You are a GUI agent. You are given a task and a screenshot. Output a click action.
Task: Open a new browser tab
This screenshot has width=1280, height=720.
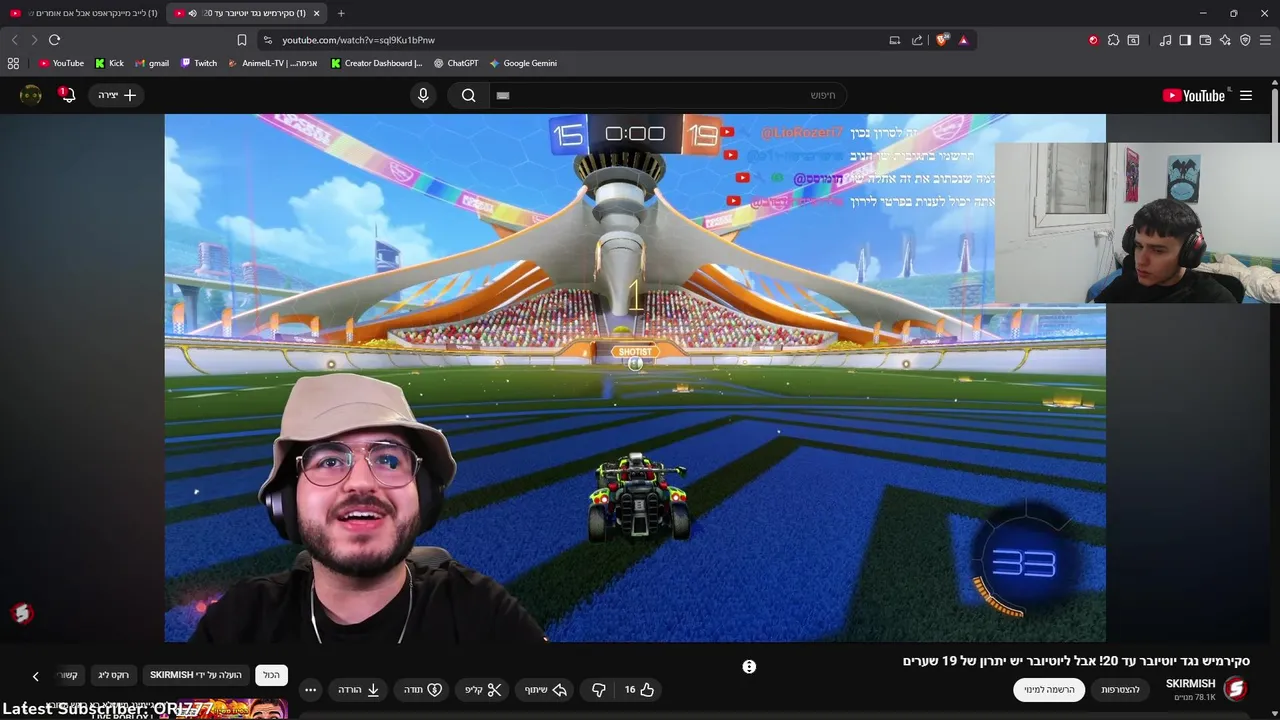341,13
